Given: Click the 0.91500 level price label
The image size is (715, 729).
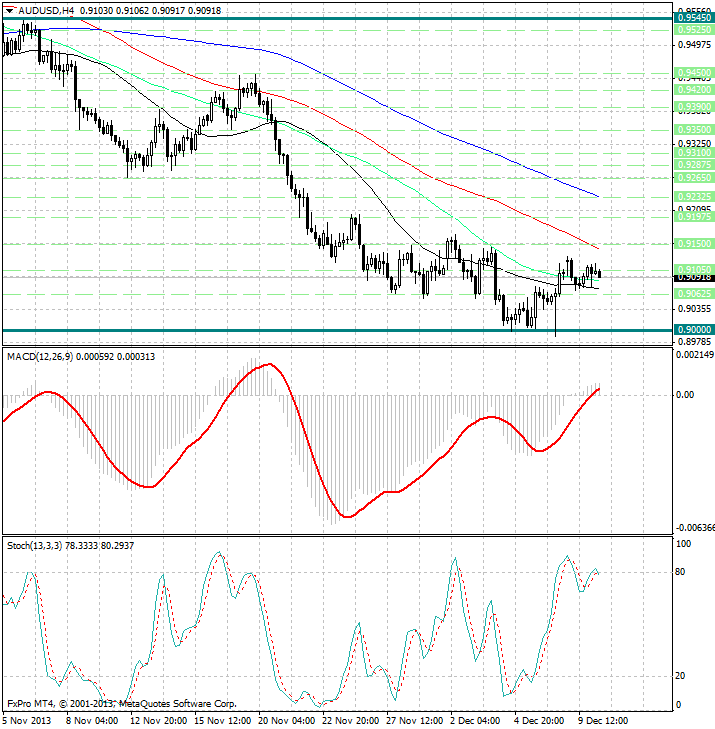Looking at the screenshot, I should coord(694,244).
